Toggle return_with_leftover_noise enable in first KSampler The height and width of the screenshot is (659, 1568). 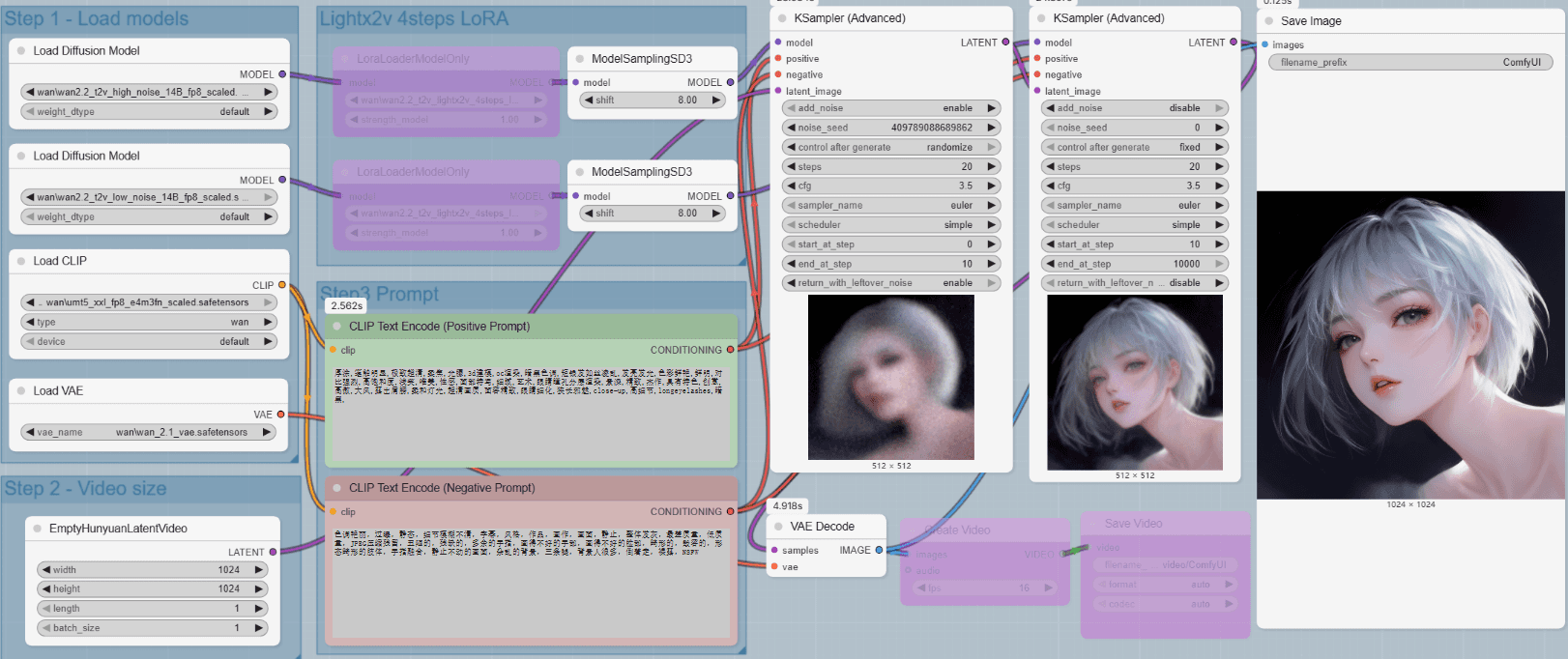click(x=889, y=283)
